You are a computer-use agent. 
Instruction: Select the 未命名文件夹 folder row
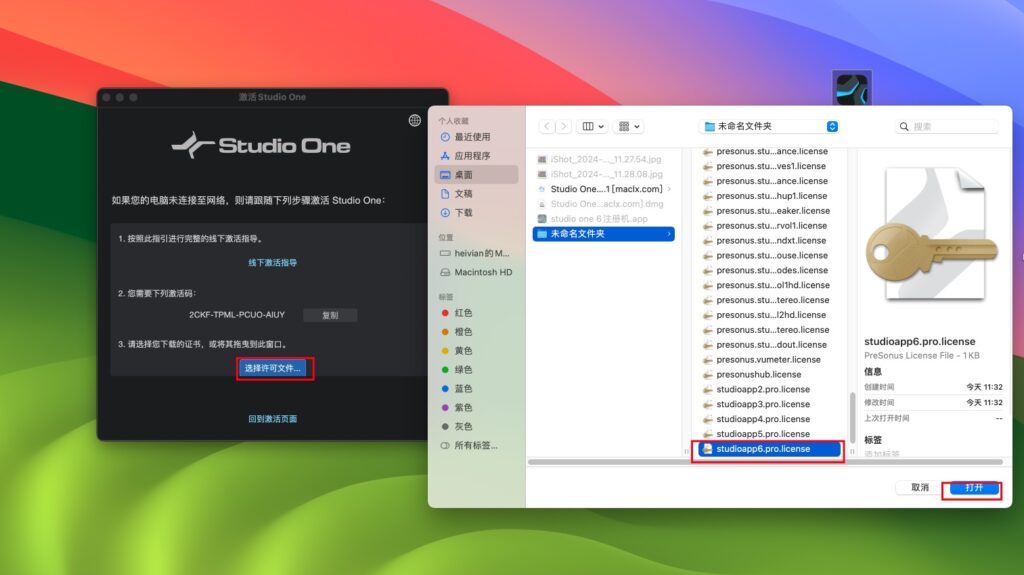[604, 234]
